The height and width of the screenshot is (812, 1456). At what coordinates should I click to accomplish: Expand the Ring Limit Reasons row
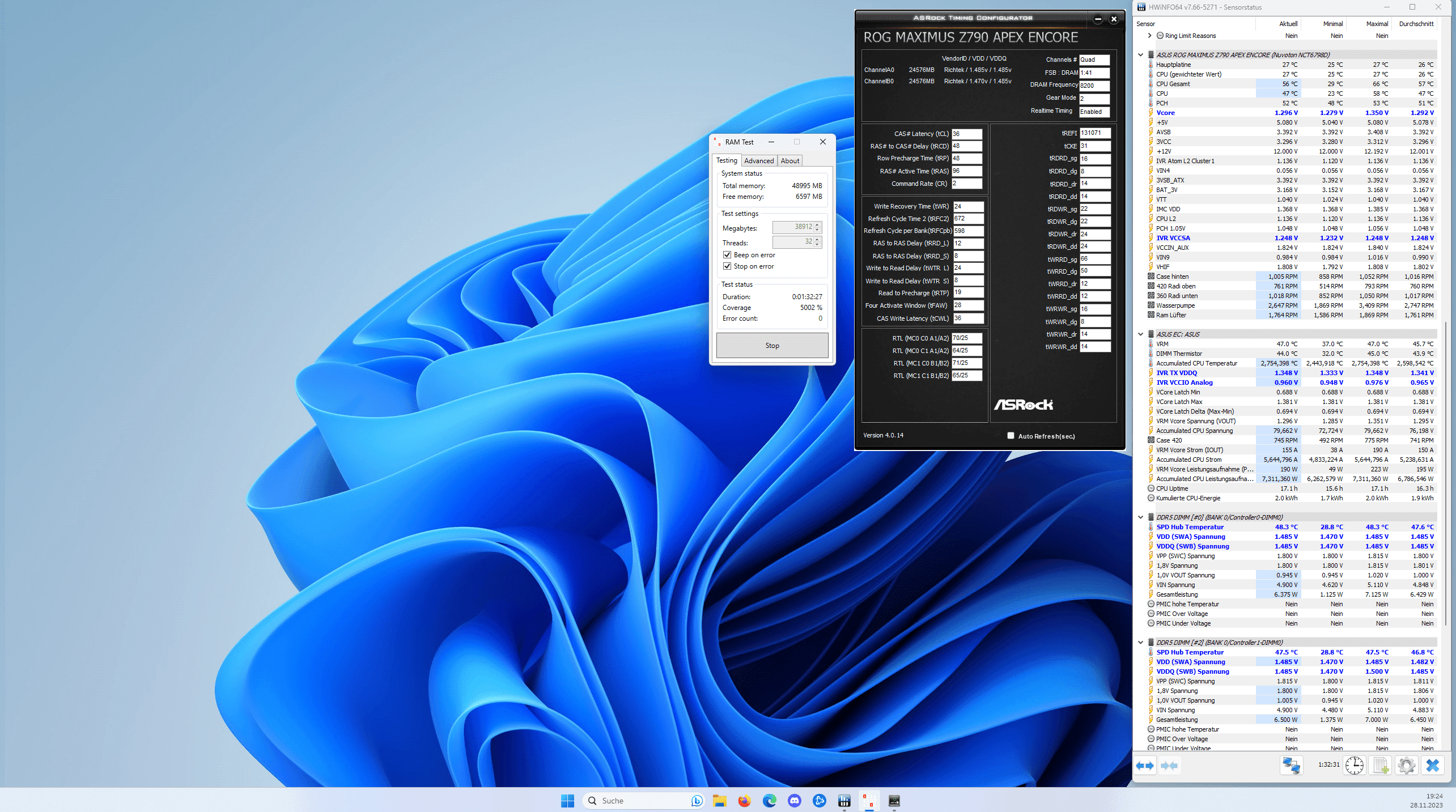click(1149, 36)
